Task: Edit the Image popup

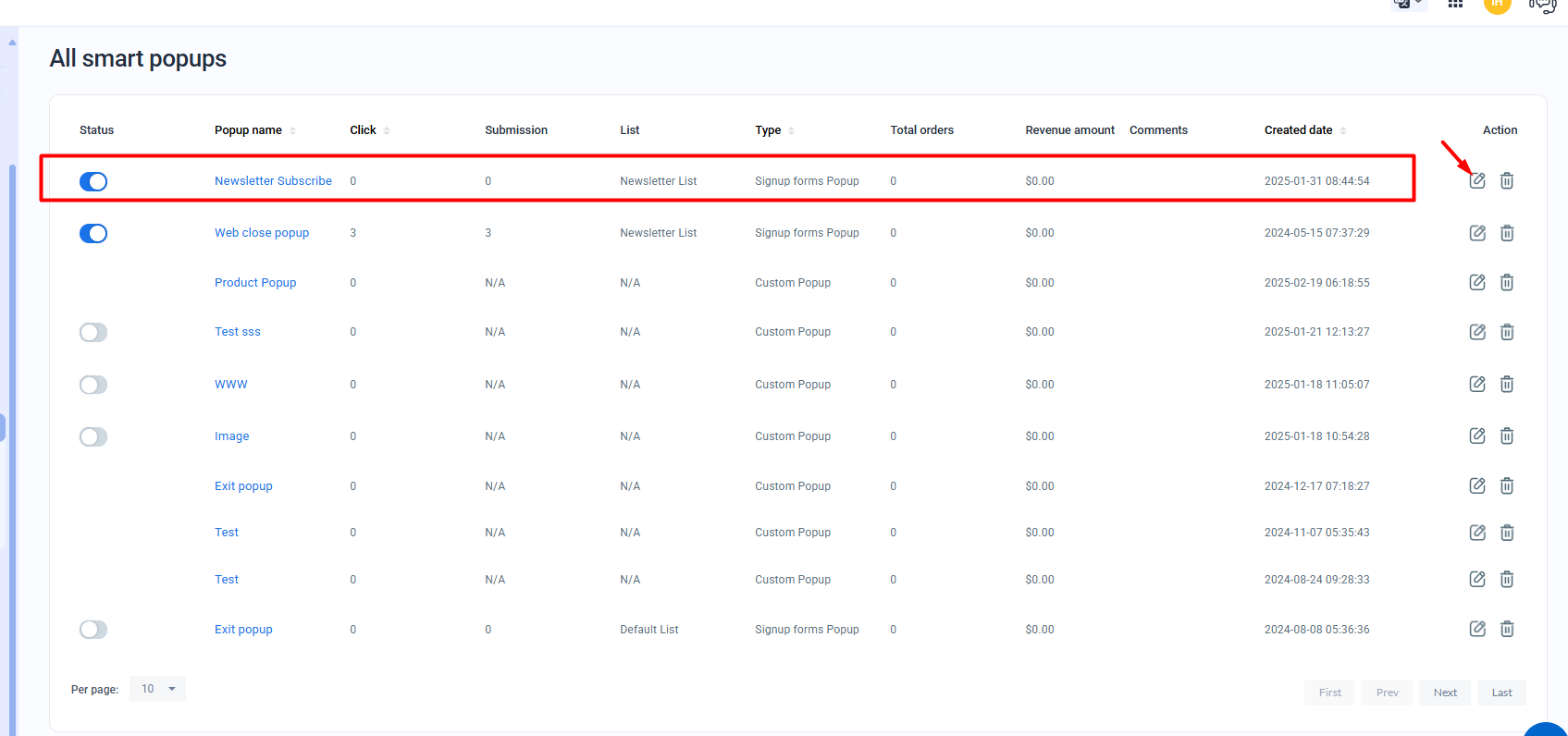Action: (1477, 436)
